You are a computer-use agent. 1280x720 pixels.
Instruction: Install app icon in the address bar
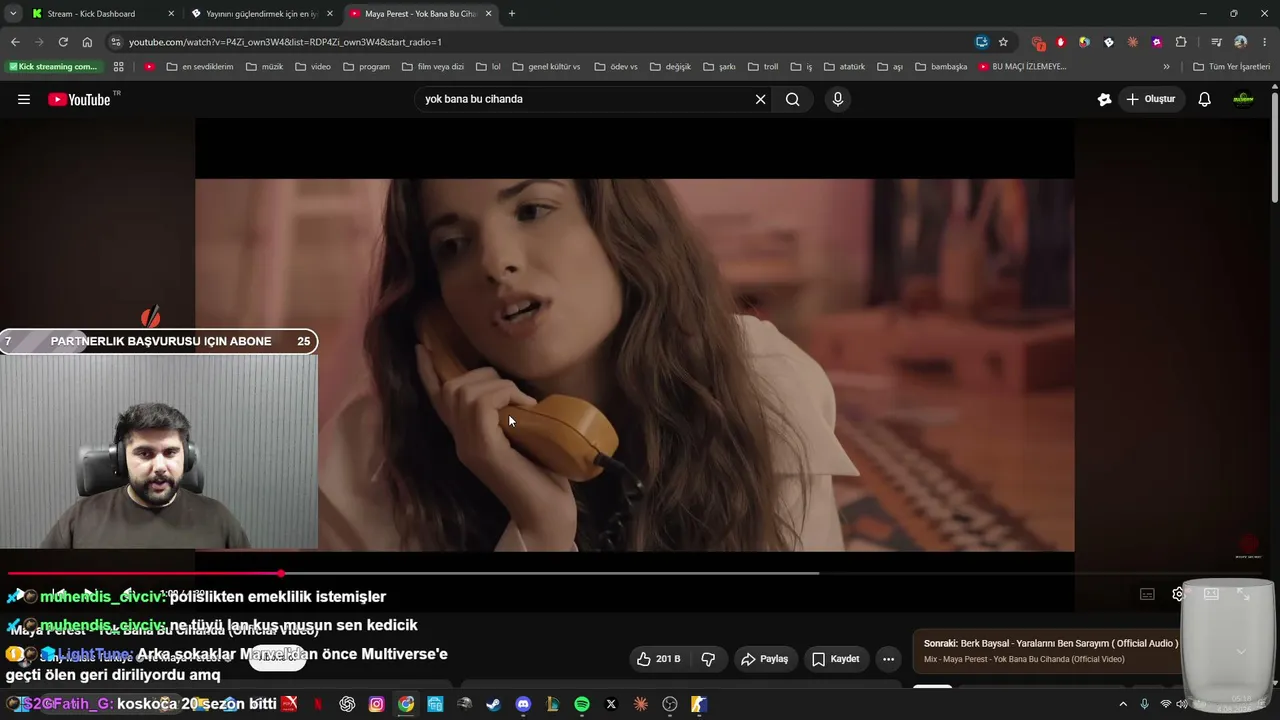click(982, 42)
